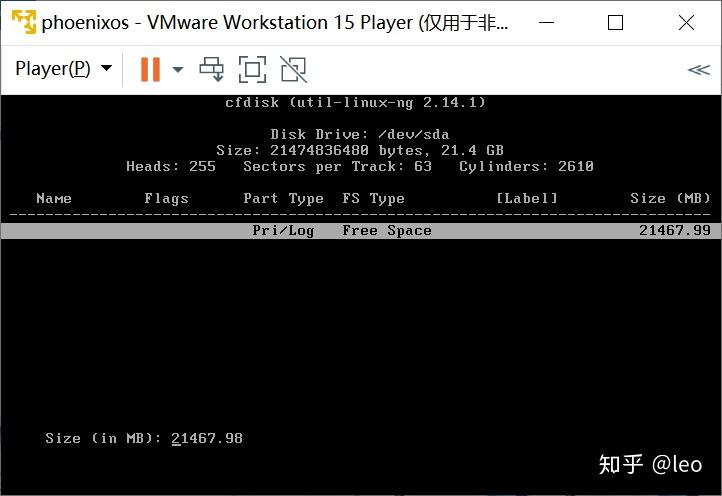The image size is (722, 496).
Task: Click the VMware app logo icon
Action: [x=23, y=22]
